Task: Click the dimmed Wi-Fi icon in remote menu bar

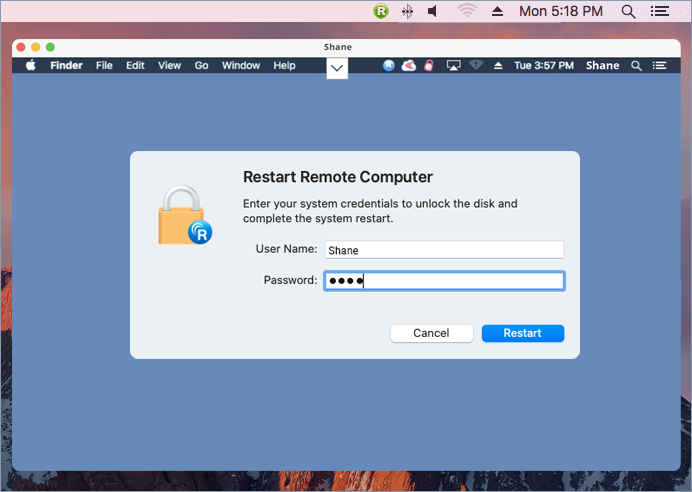Action: 476,65
